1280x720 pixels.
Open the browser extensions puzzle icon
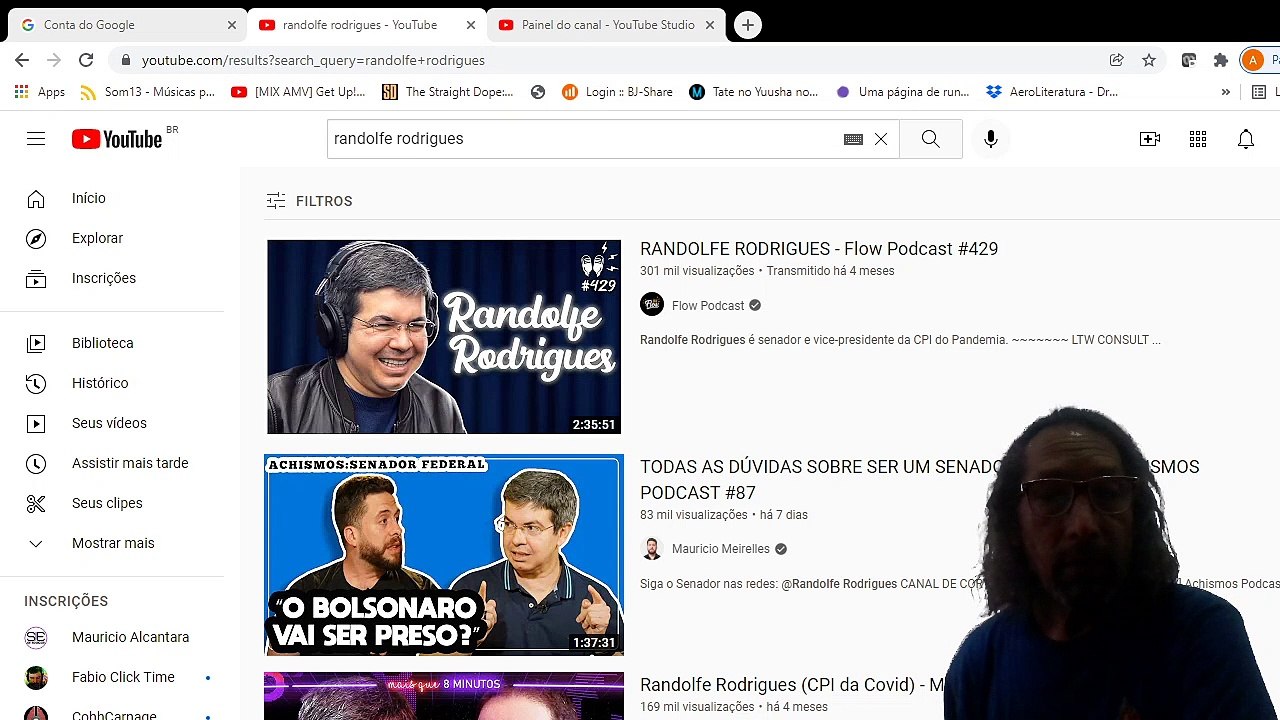[1221, 60]
